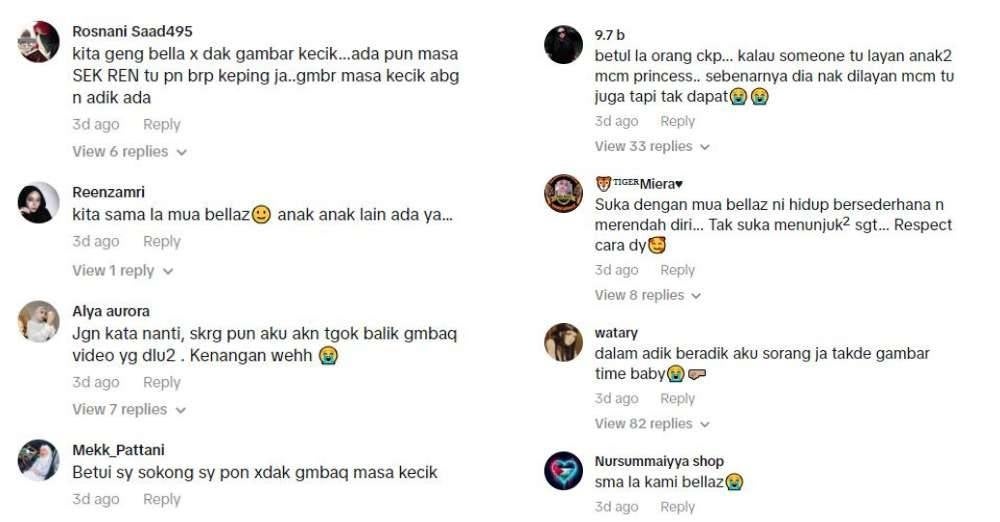
Task: Reply to Nursummaiyya shop's comment
Action: point(677,507)
